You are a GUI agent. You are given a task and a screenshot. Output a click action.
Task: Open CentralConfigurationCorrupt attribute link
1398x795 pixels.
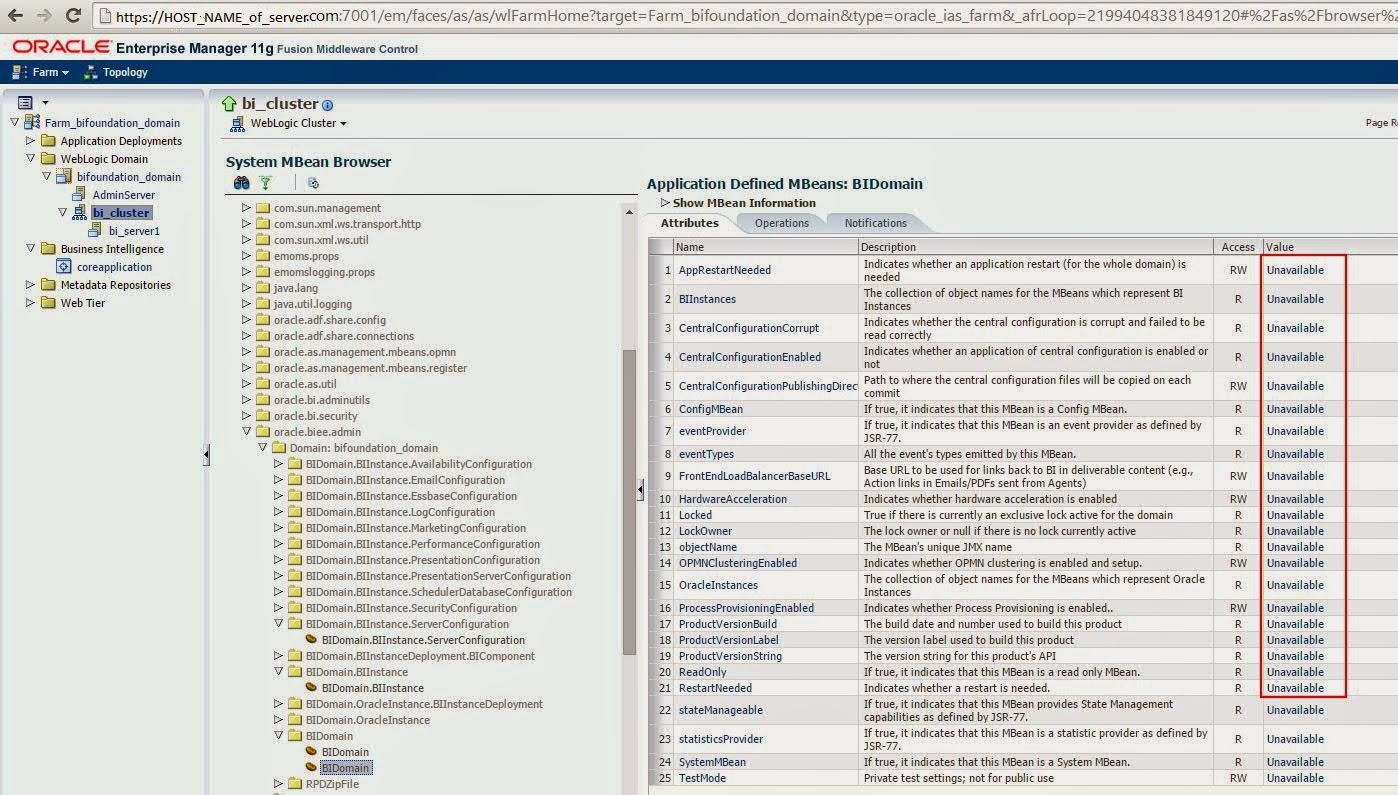tap(749, 328)
